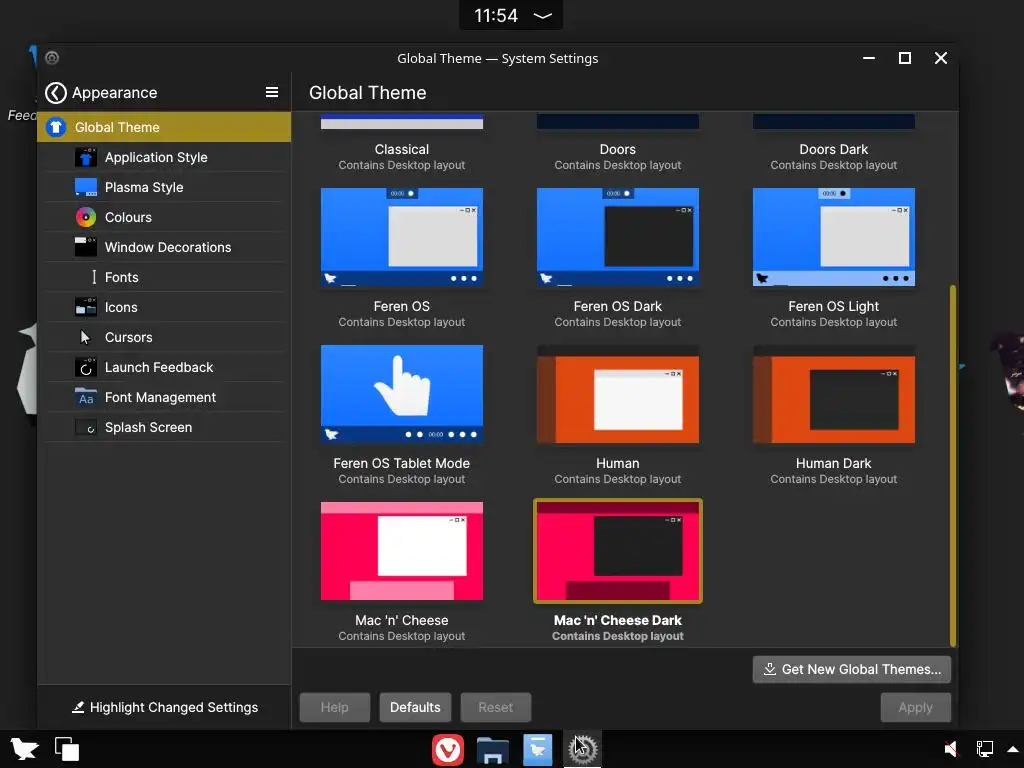Select the Feren OS Light theme thumbnail
Image resolution: width=1024 pixels, height=768 pixels.
coord(834,237)
